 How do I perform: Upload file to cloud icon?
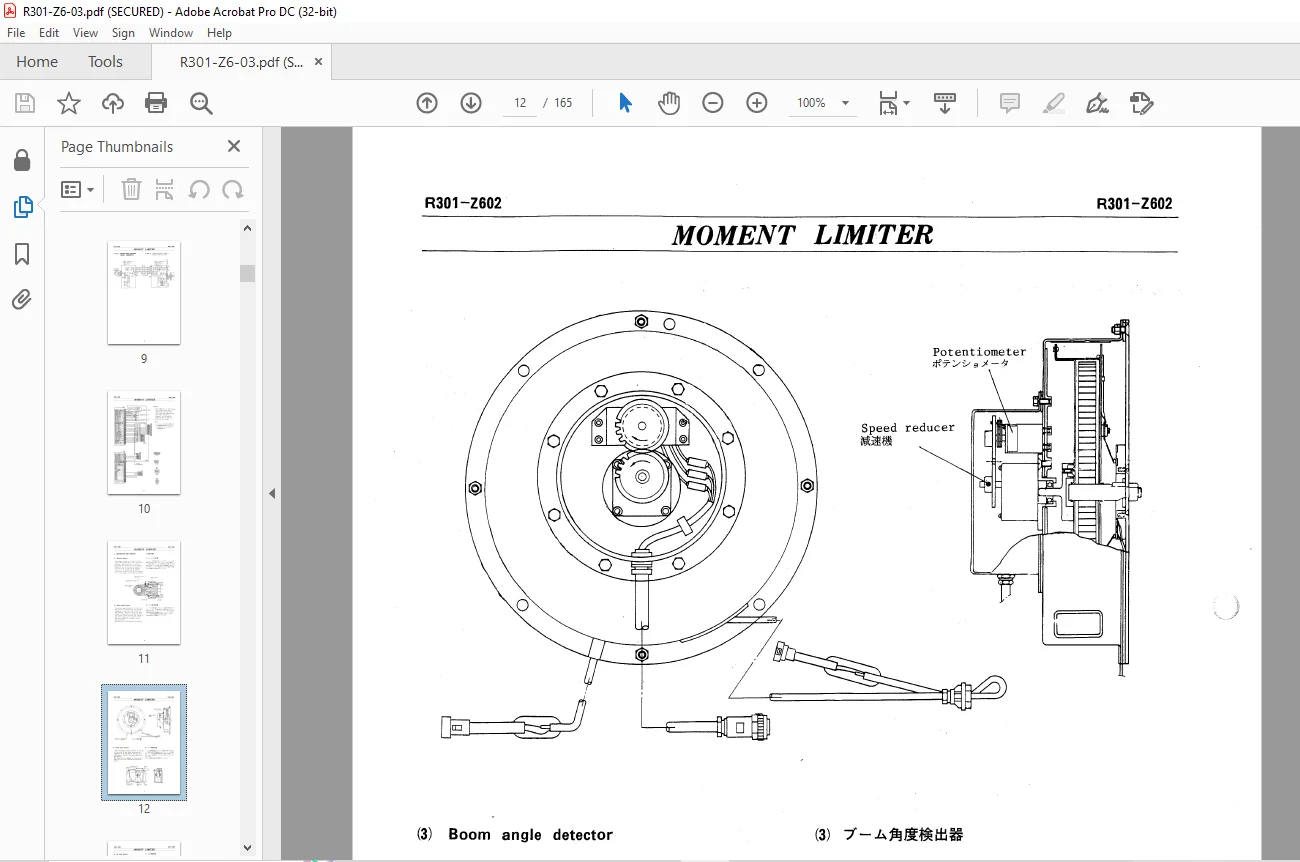113,103
